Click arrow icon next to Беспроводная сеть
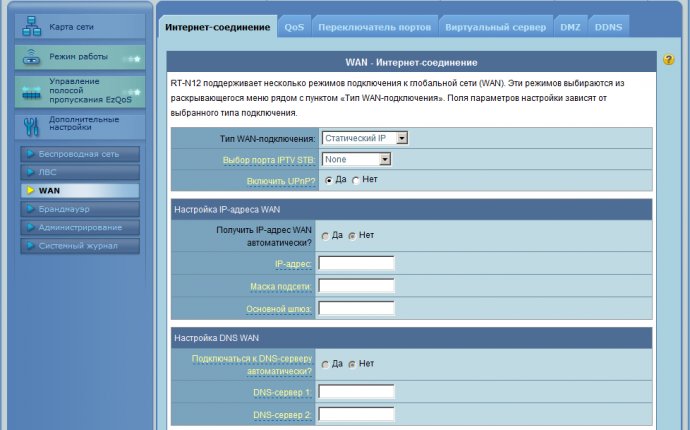This screenshot has width=690, height=430. [30, 154]
